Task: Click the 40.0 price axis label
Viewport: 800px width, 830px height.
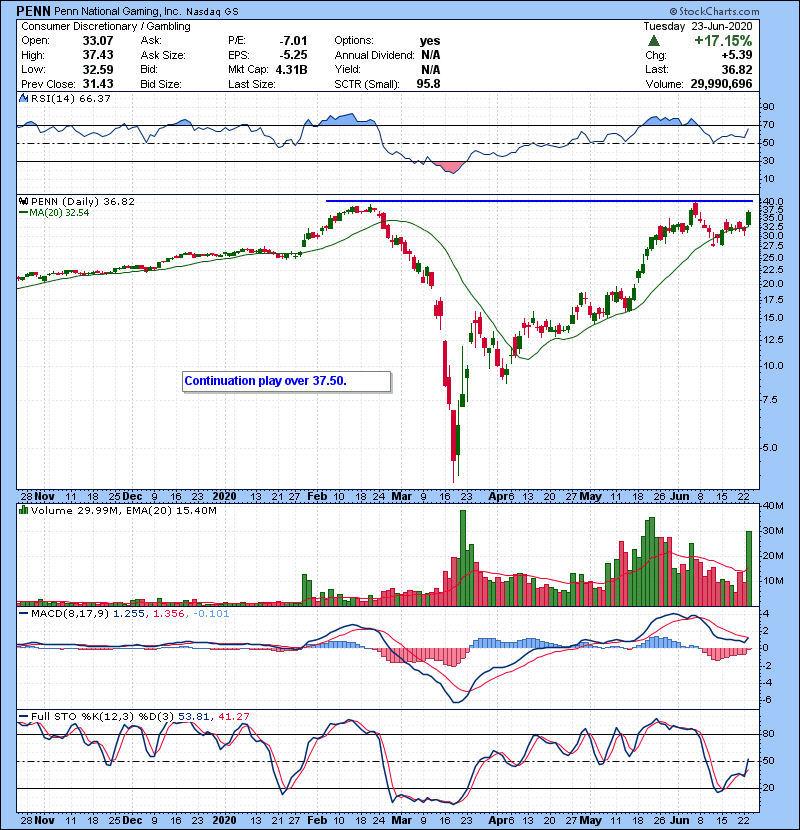Action: pos(772,201)
